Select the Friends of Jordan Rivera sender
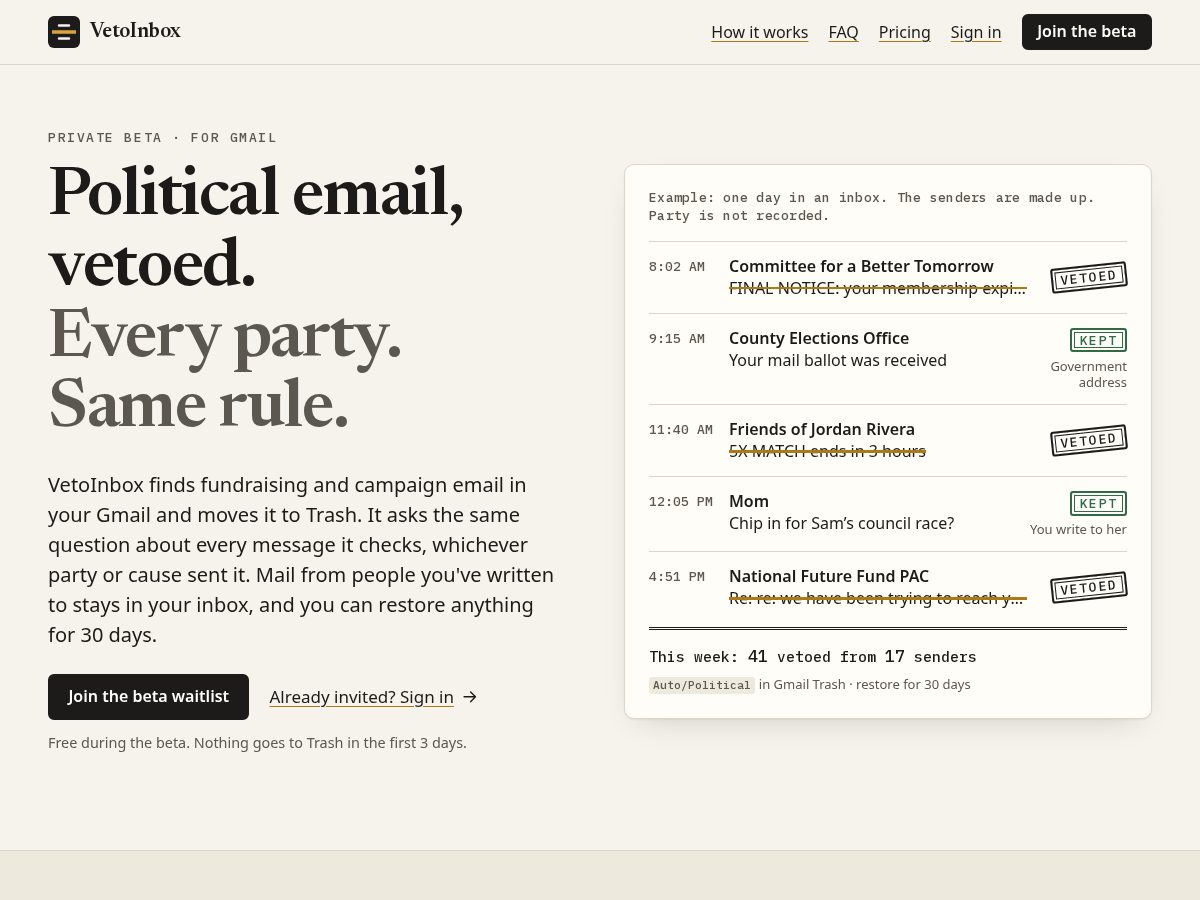The height and width of the screenshot is (900, 1200). tap(822, 429)
